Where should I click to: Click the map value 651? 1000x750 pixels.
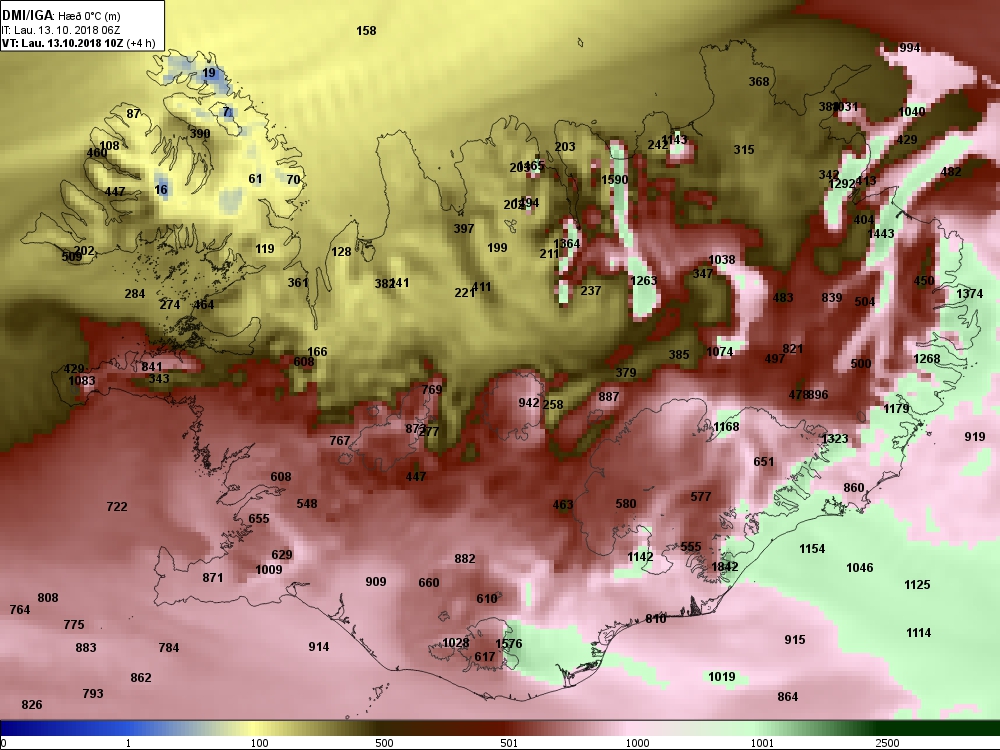(763, 462)
